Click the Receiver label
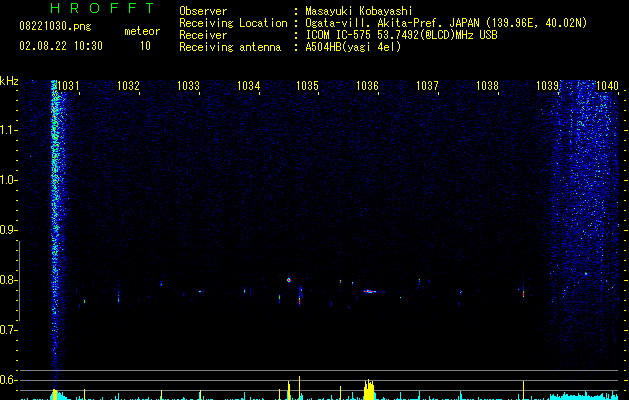The height and width of the screenshot is (400, 629). (203, 35)
